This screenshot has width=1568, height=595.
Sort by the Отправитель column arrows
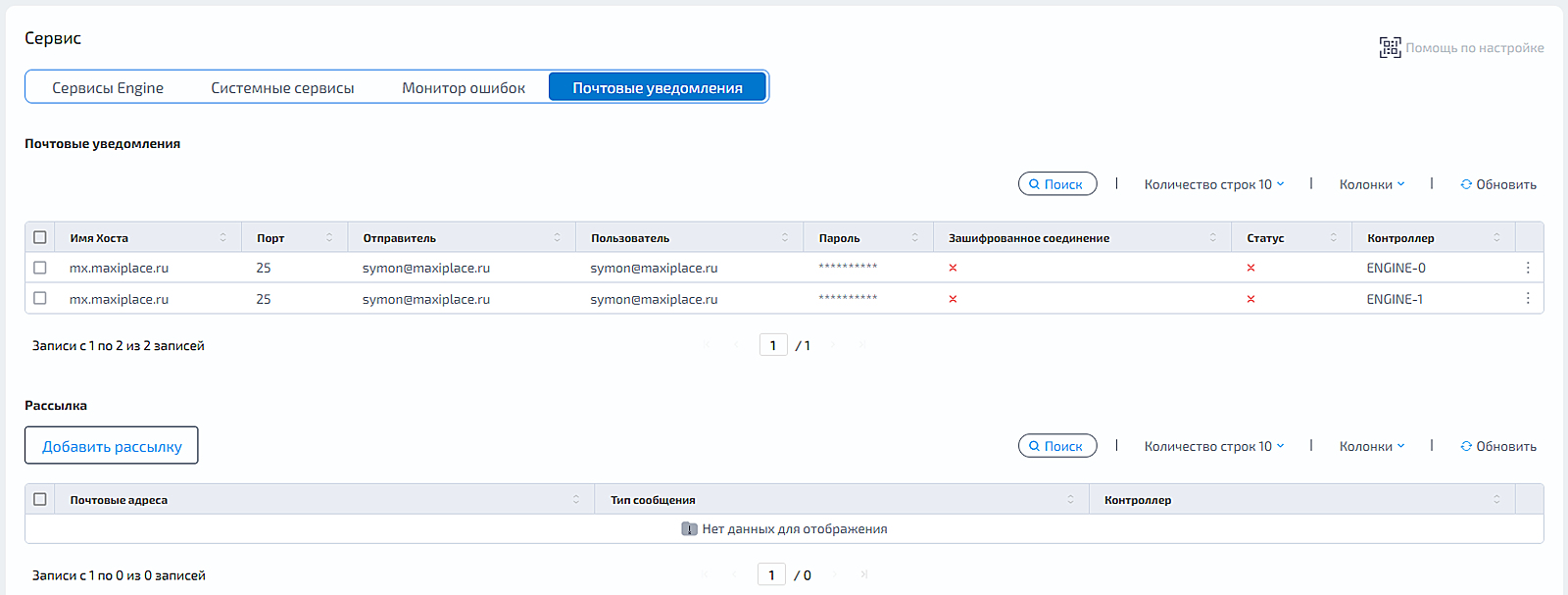[558, 237]
